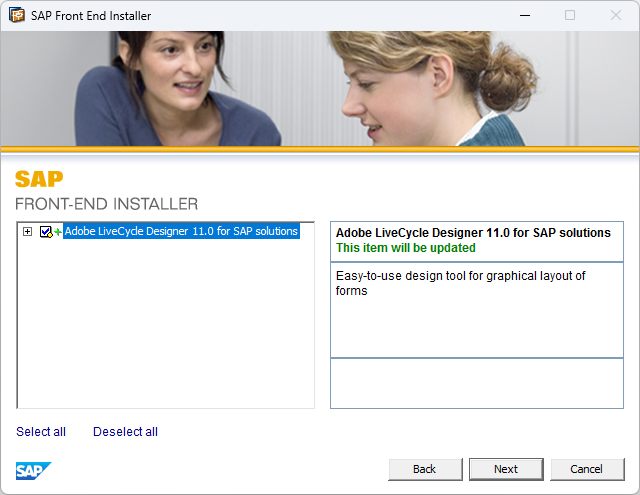Cancel the installation
The width and height of the screenshot is (640, 495).
pos(586,469)
